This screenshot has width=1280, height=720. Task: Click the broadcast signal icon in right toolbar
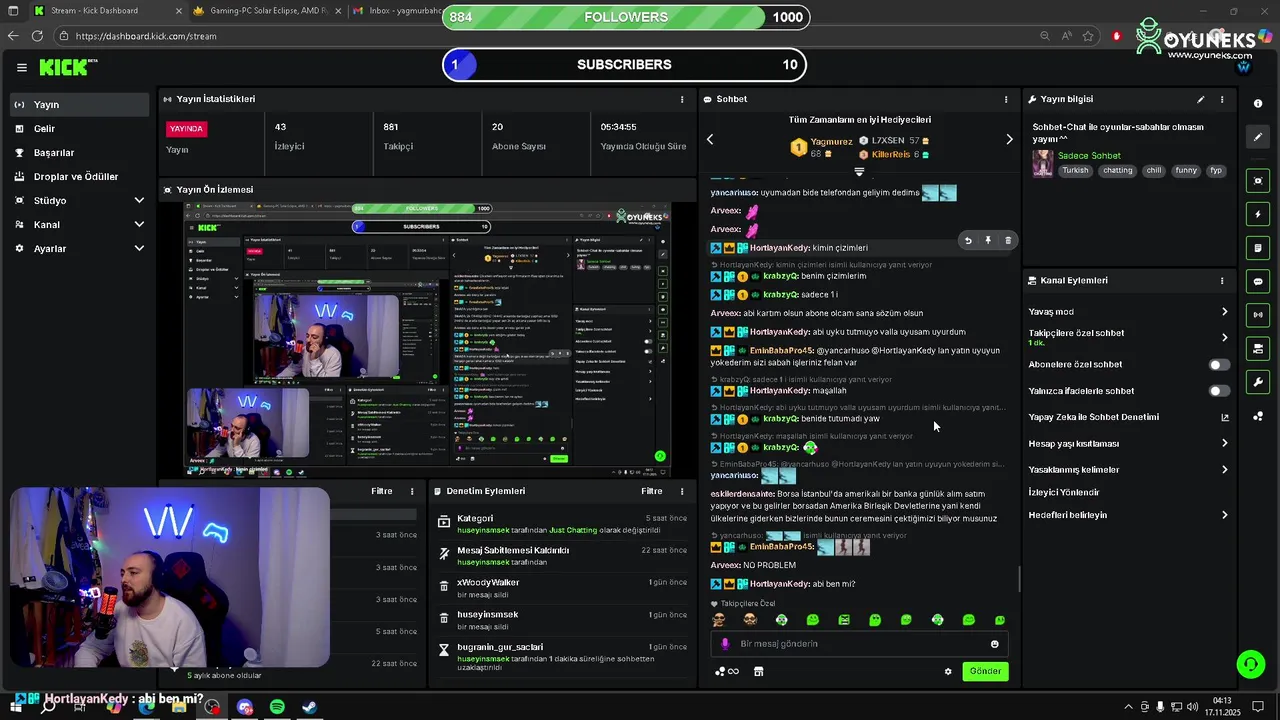(x=1258, y=315)
